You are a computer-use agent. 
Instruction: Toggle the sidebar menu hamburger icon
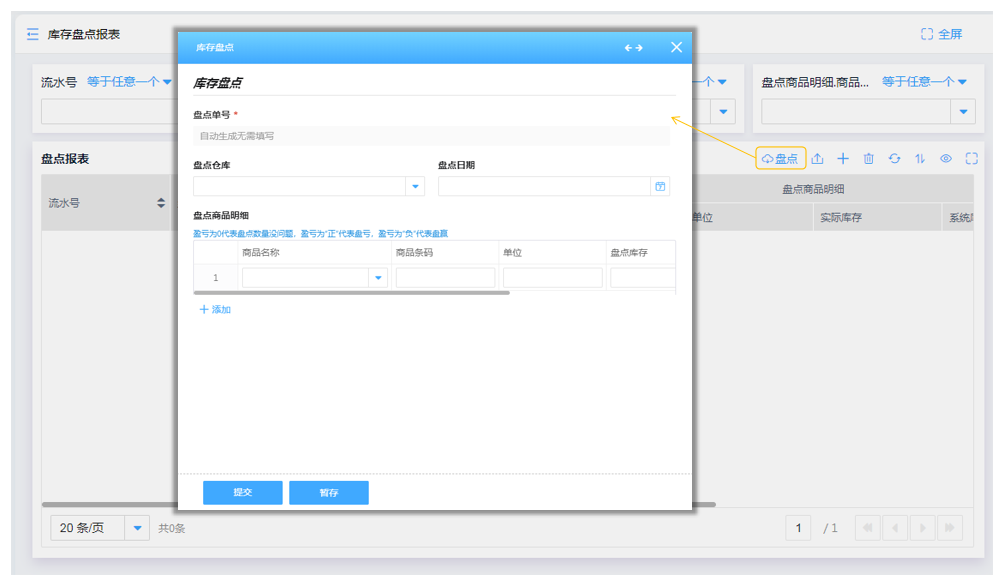click(33, 34)
